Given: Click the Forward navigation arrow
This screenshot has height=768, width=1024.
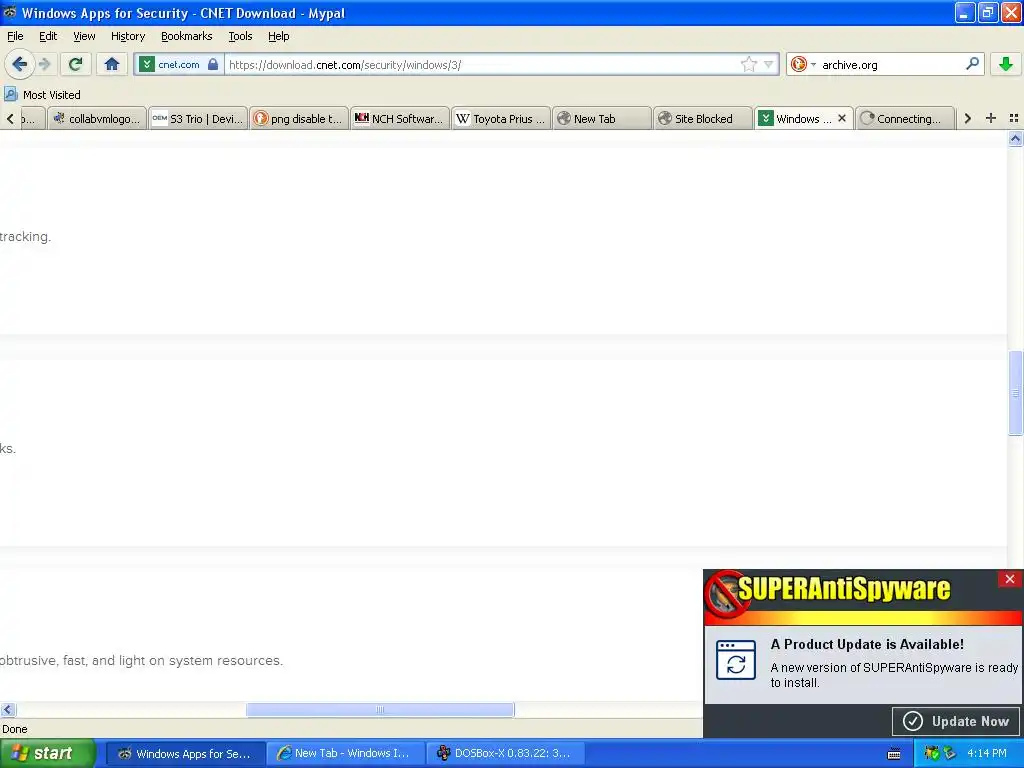Looking at the screenshot, I should 44,64.
